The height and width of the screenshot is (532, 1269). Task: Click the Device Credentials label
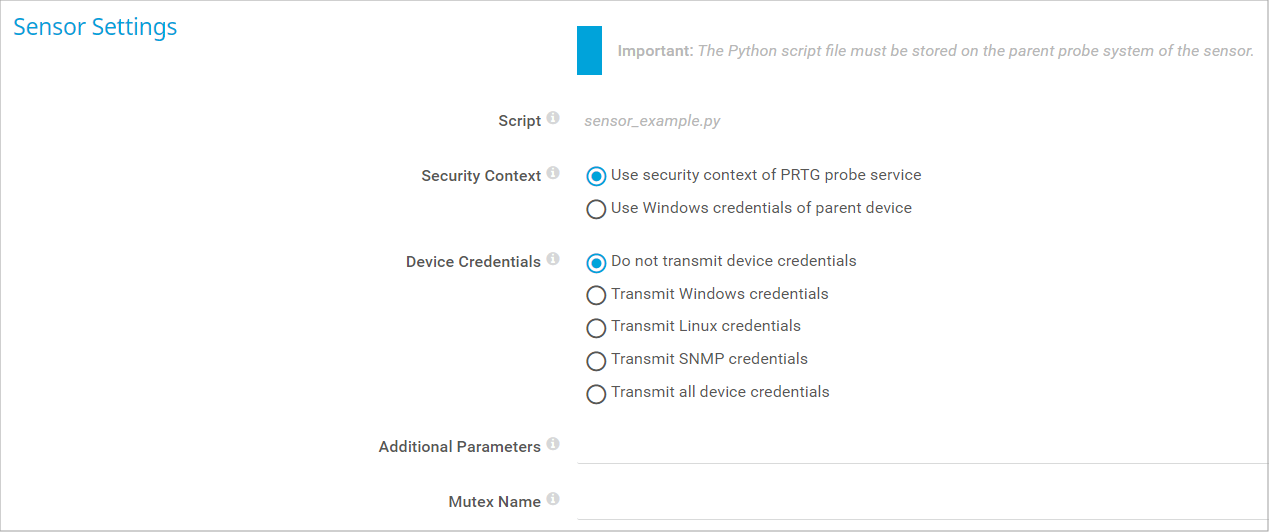[x=473, y=262]
